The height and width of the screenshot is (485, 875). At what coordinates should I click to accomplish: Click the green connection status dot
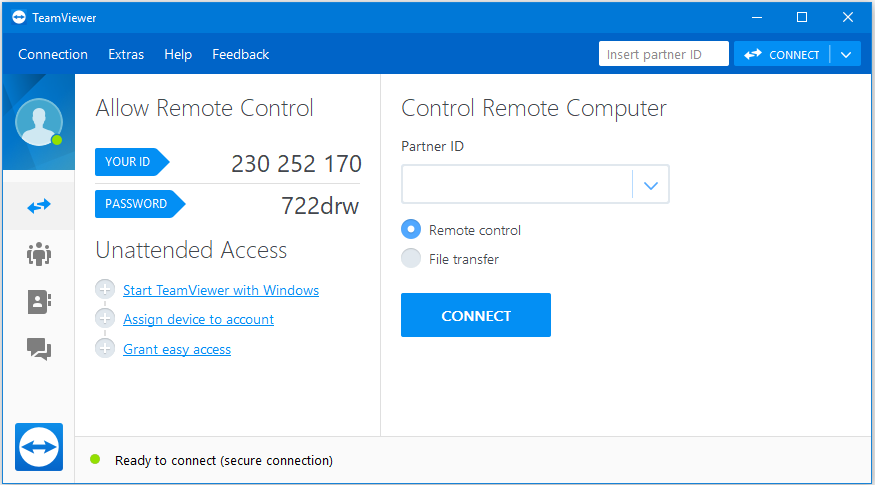pyautogui.click(x=95, y=459)
